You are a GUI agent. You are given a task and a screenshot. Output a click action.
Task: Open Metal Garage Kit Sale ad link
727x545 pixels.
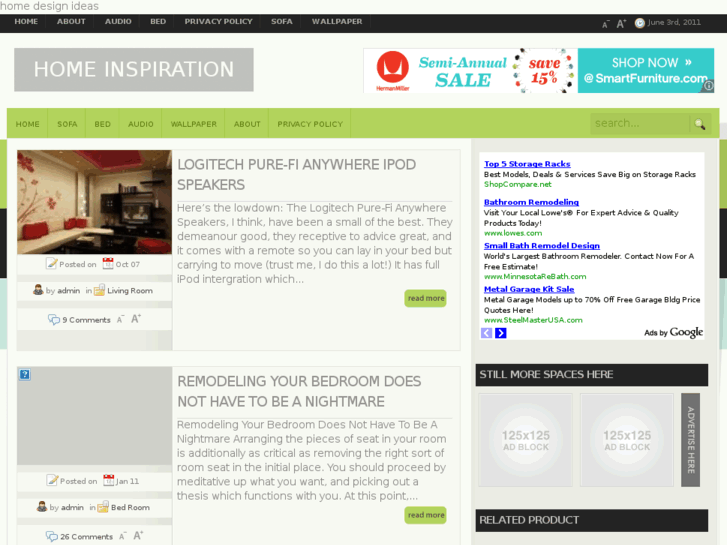coord(529,289)
